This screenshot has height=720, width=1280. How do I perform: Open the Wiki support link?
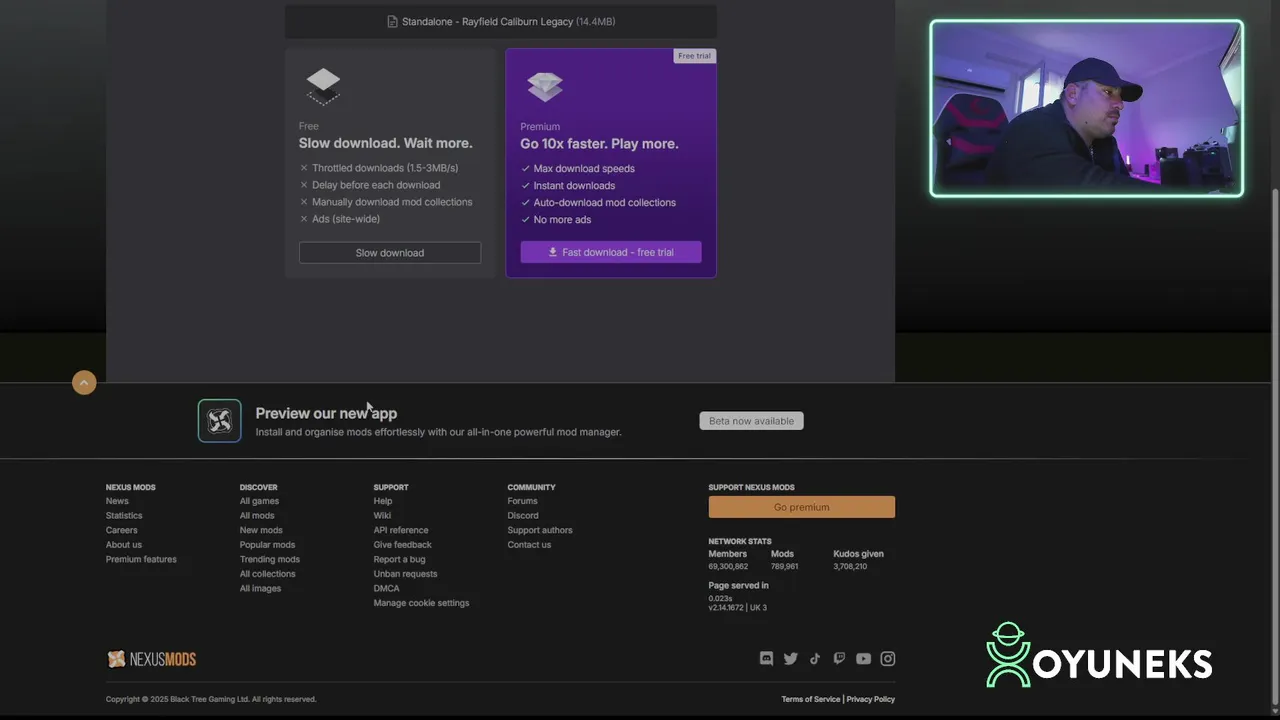click(382, 516)
